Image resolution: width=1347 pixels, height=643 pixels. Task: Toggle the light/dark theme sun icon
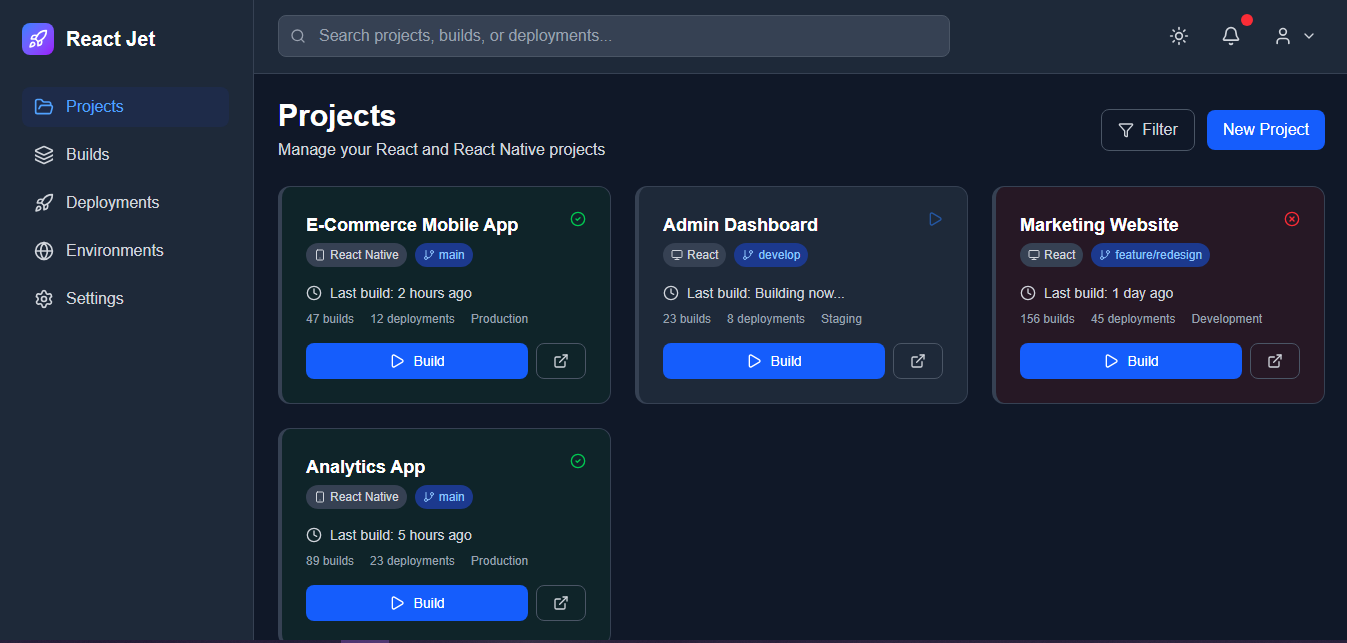1179,36
